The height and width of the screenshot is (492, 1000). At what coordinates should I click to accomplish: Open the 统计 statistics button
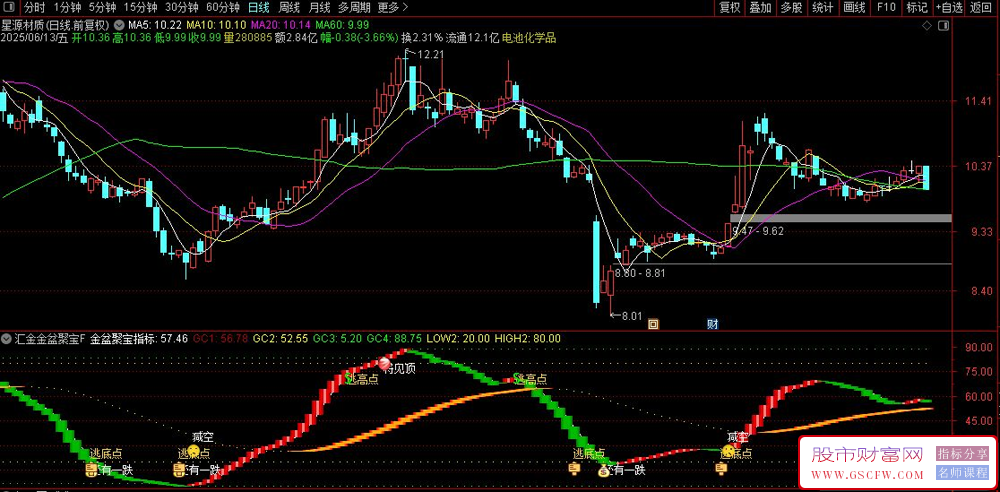tap(823, 8)
